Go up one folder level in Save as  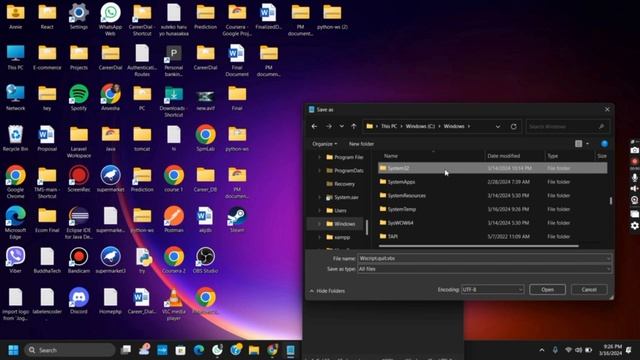click(354, 127)
